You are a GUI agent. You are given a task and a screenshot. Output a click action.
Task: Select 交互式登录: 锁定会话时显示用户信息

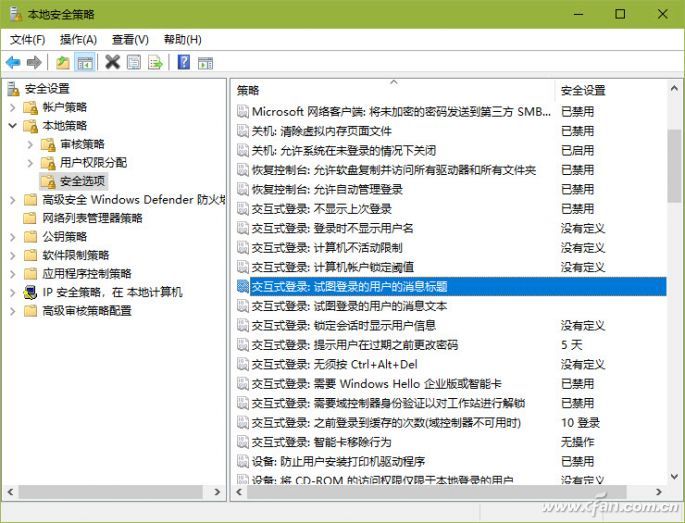tap(450, 326)
